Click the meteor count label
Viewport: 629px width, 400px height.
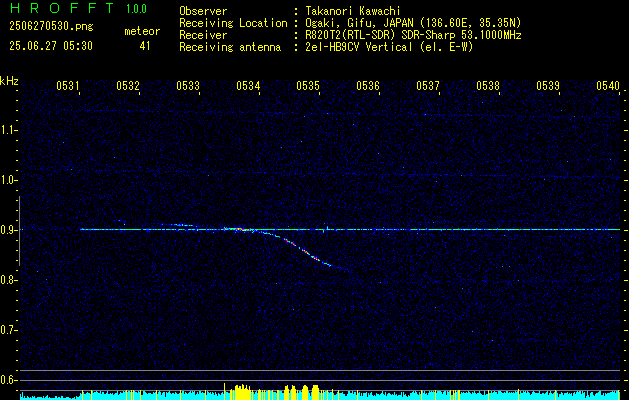(142, 31)
